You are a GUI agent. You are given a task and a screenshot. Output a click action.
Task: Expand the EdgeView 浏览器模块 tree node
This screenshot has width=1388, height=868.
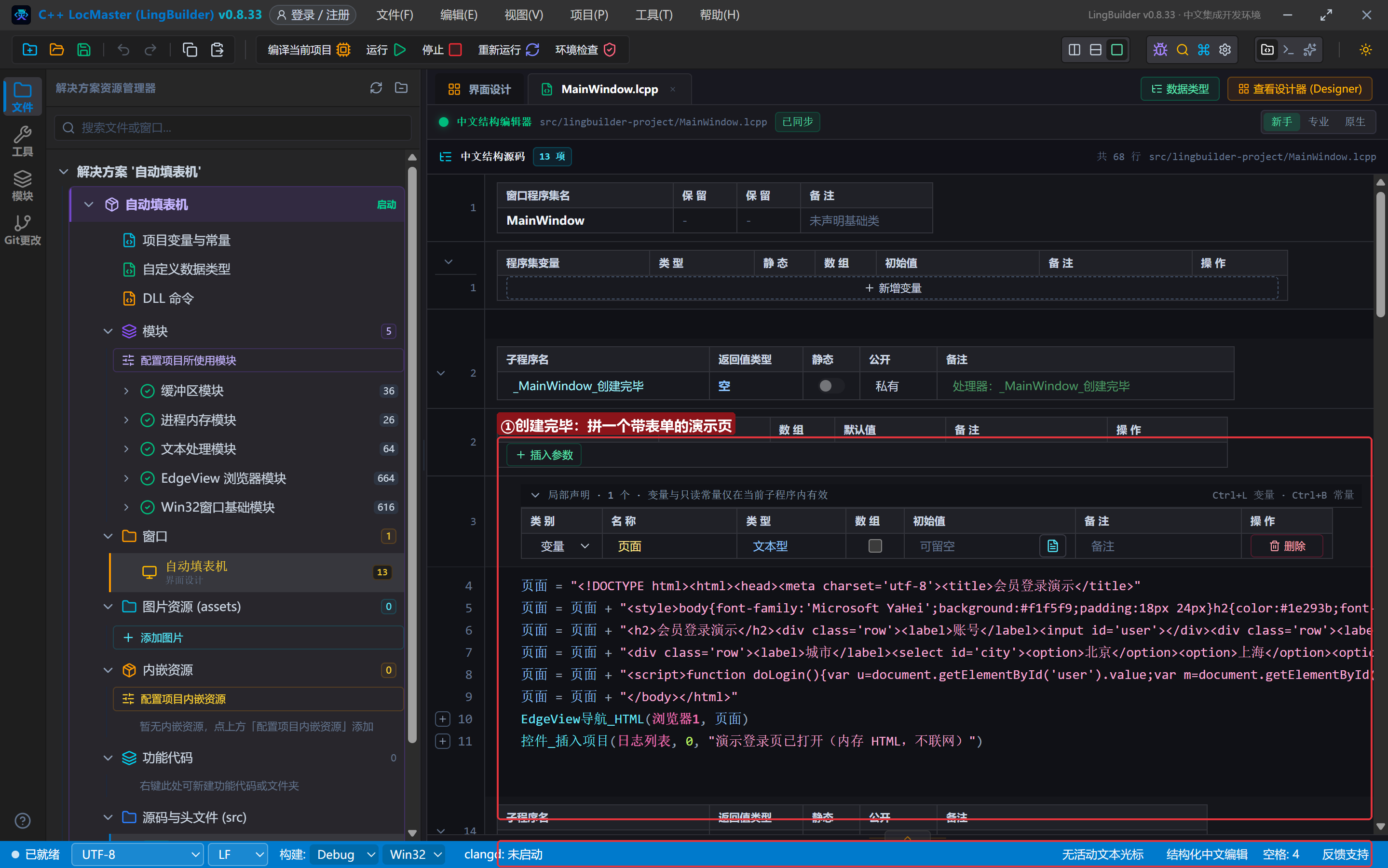126,478
